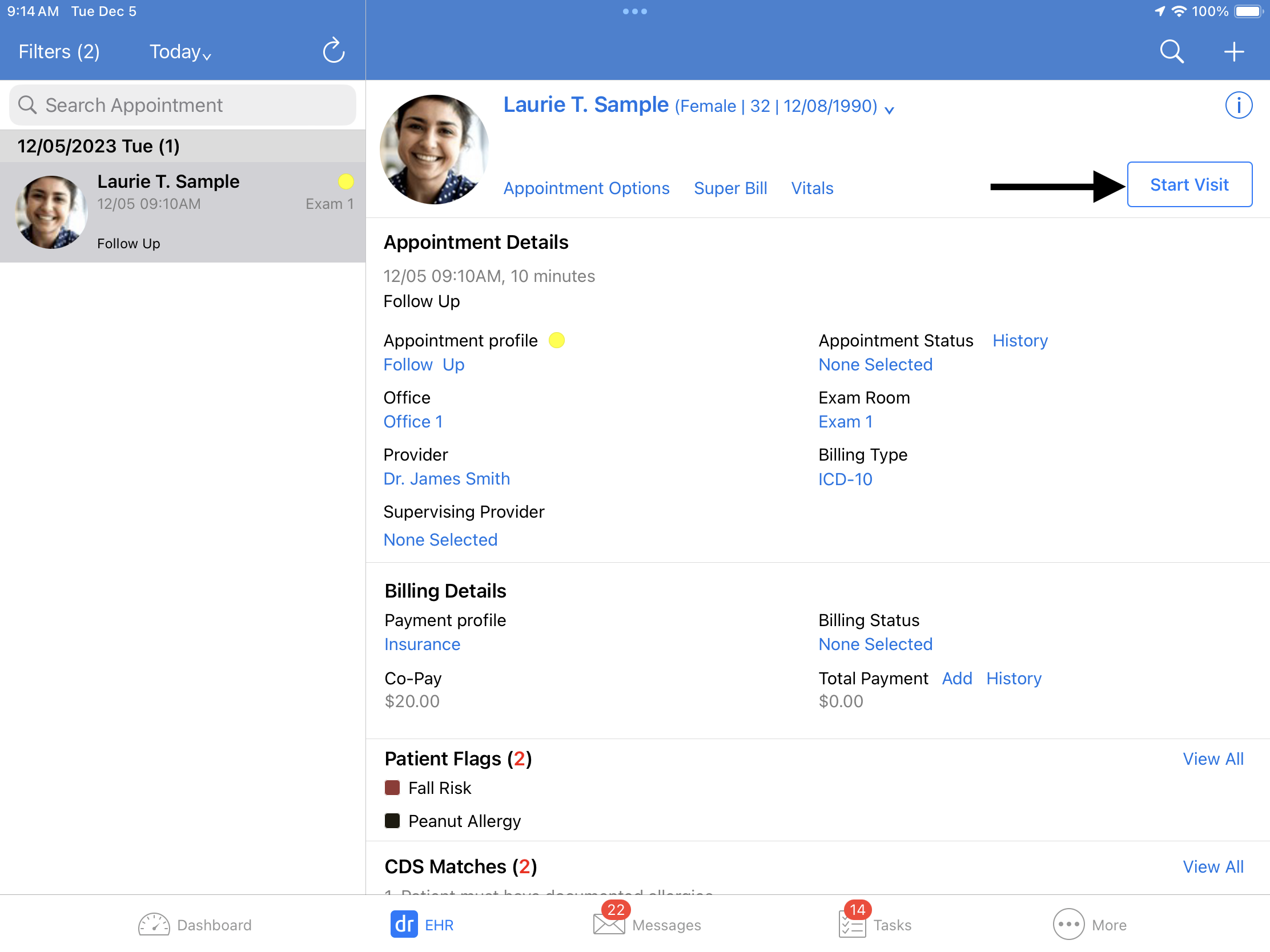Open the More ellipsis icon
Screen dimensions: 1270x952
(x=1068, y=925)
